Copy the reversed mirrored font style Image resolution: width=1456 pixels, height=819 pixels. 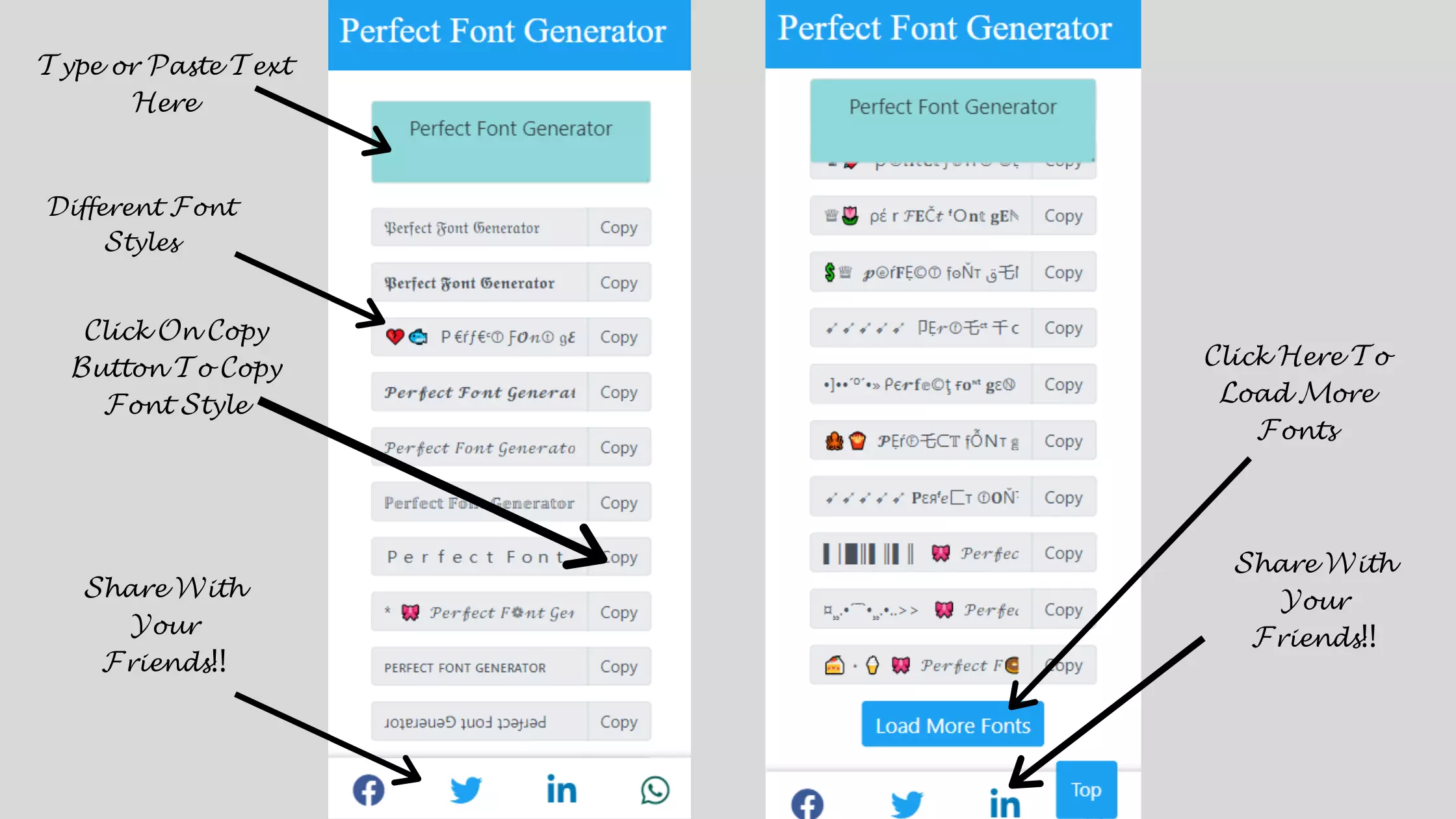pyautogui.click(x=618, y=722)
